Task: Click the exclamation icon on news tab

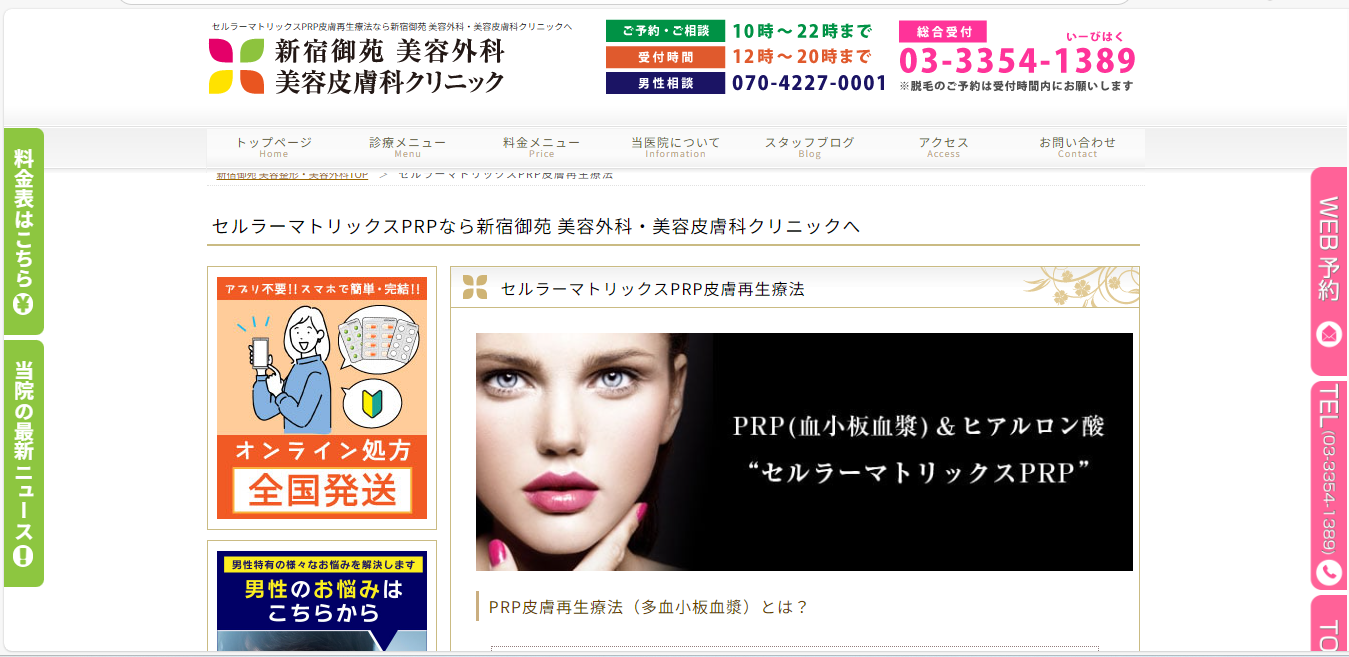Action: point(24,557)
